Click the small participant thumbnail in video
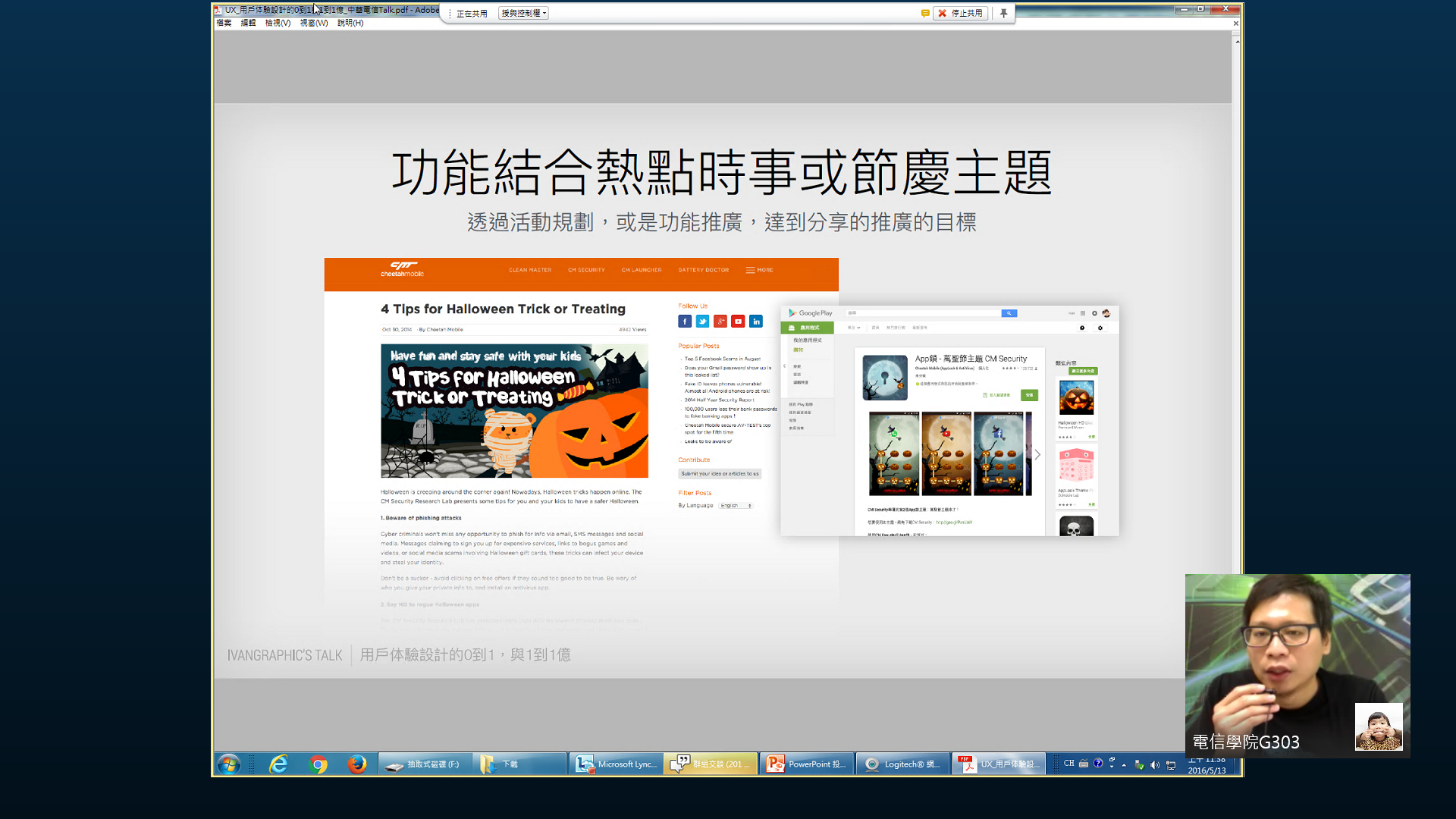This screenshot has height=819, width=1456. [x=1378, y=726]
